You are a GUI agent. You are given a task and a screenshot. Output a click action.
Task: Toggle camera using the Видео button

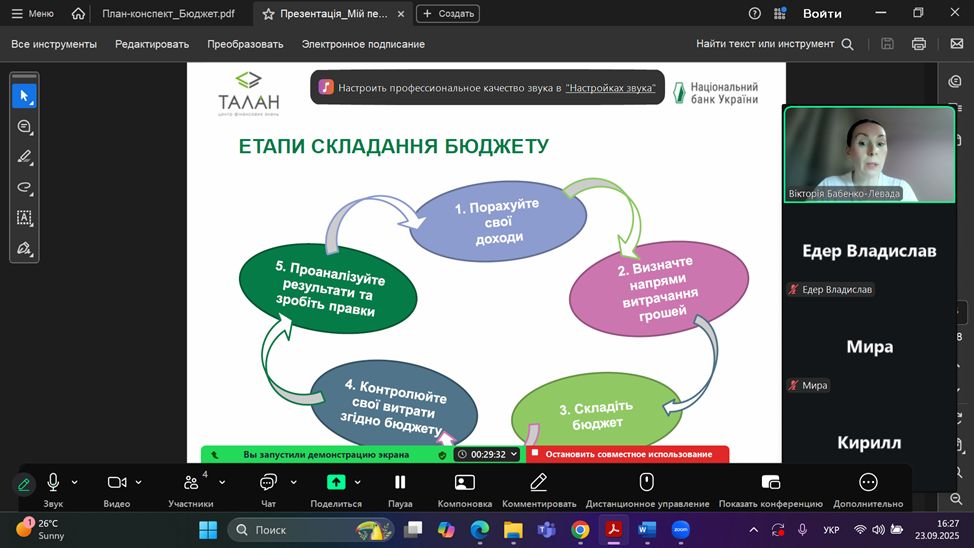click(117, 490)
